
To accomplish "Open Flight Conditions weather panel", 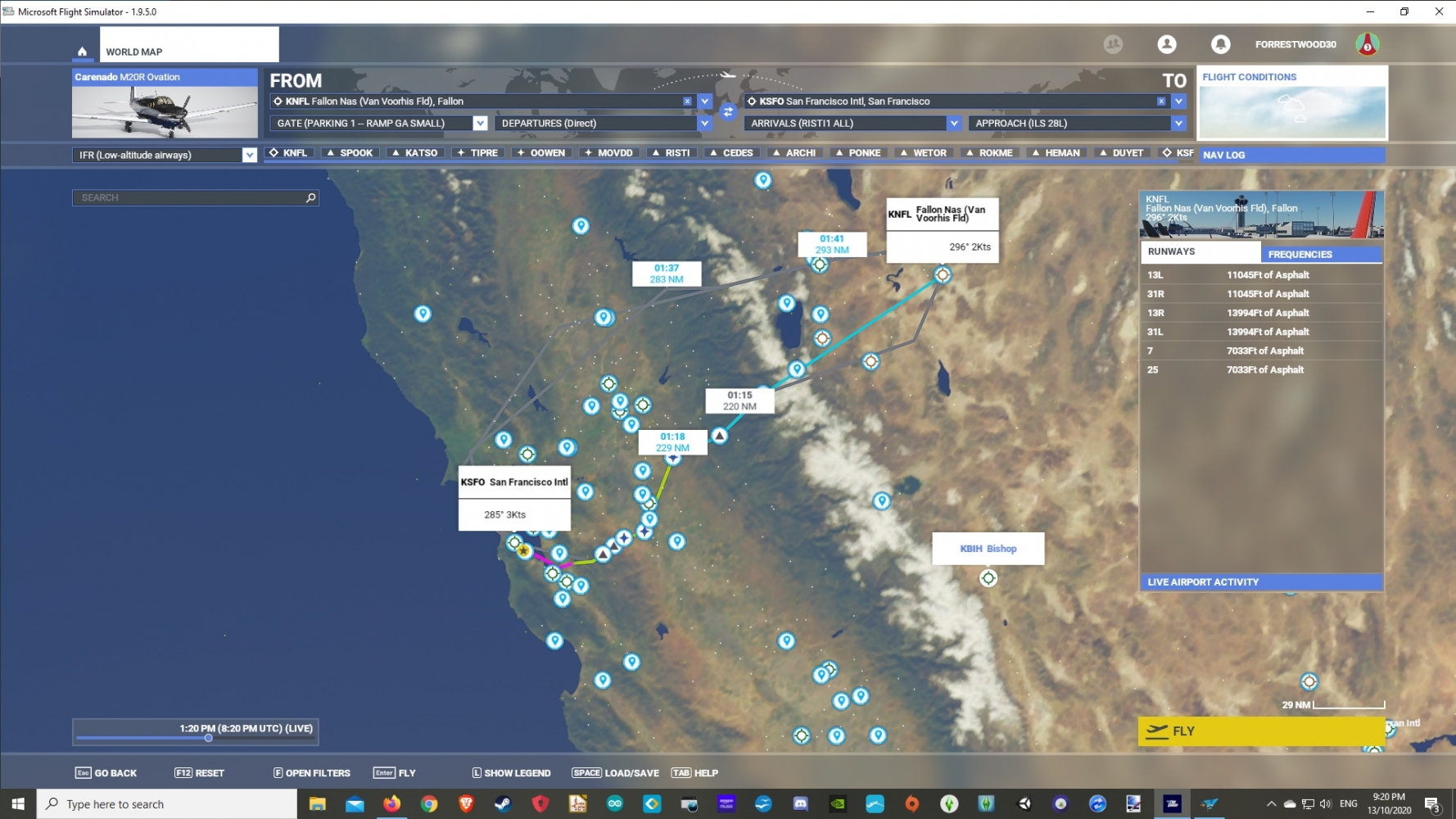I will 1292,103.
